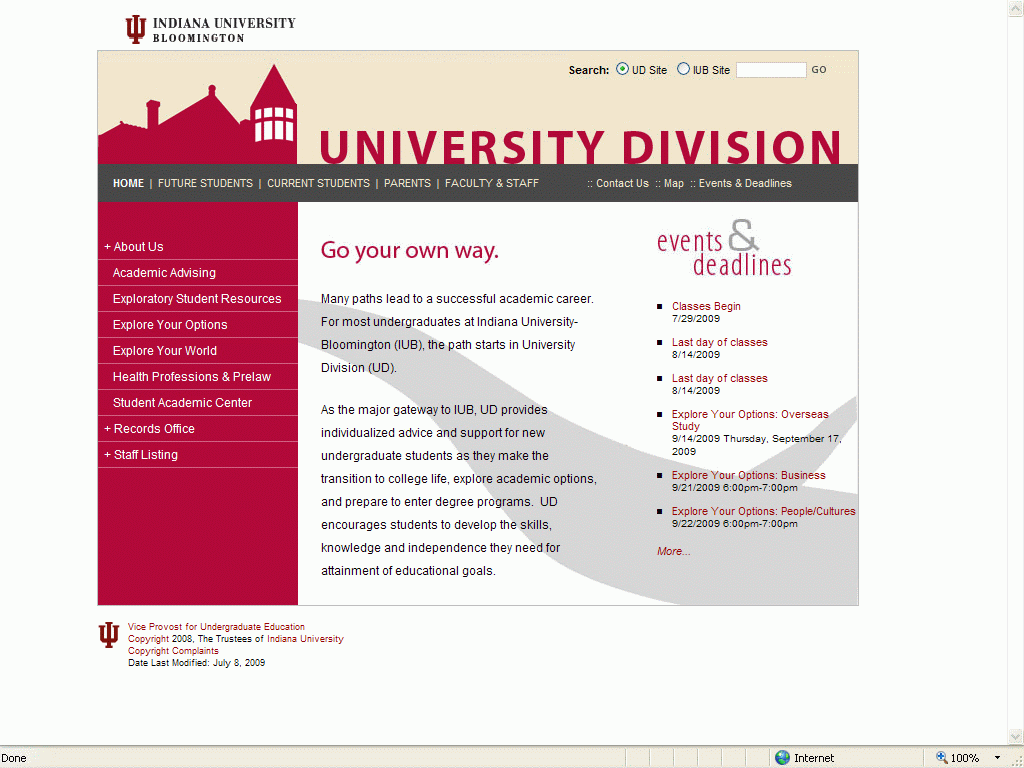Viewport: 1024px width, 768px height.
Task: Open Explore Your Options: People/Cultures event
Action: (x=763, y=511)
